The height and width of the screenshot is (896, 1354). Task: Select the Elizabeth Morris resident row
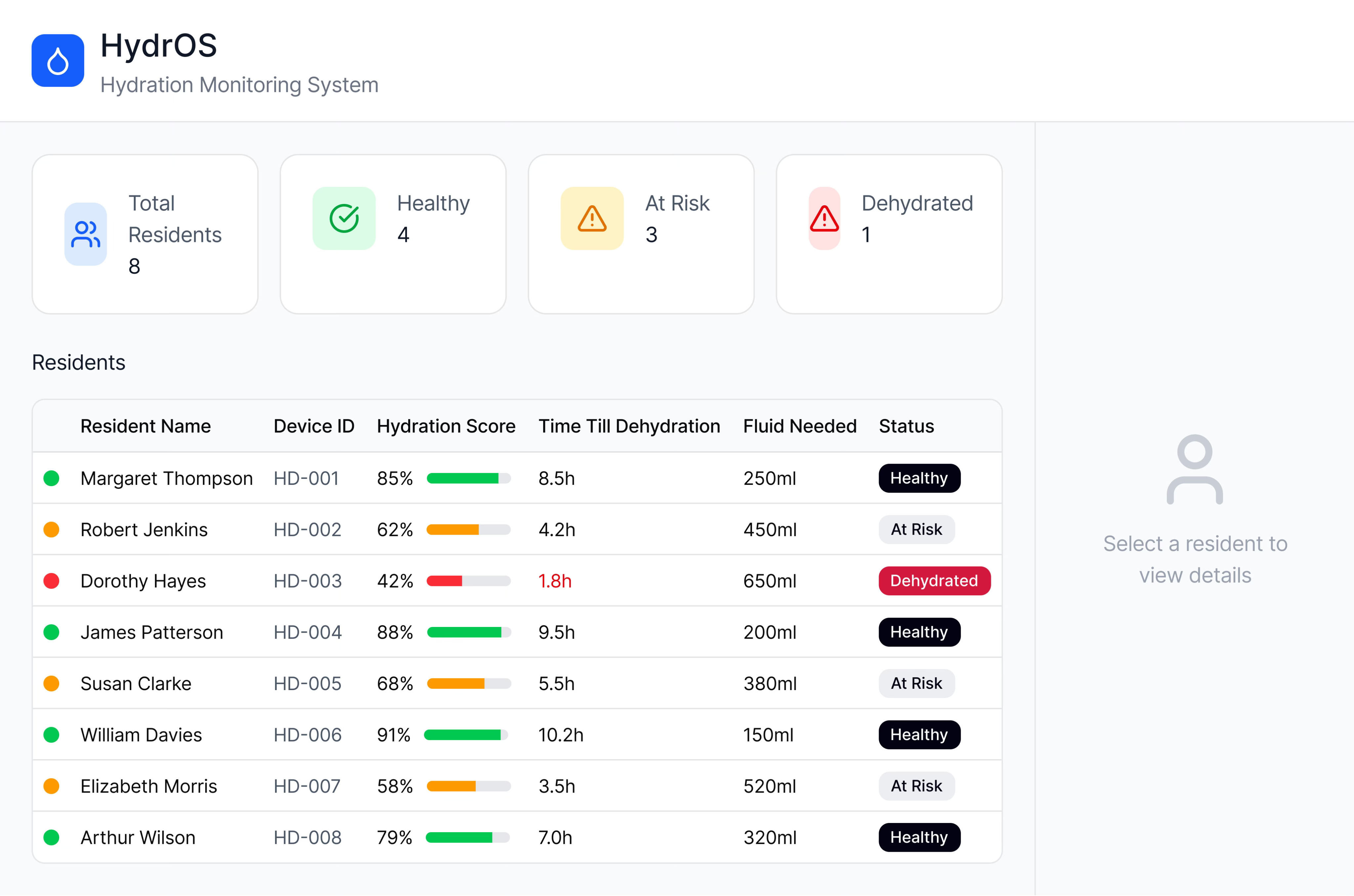149,786
